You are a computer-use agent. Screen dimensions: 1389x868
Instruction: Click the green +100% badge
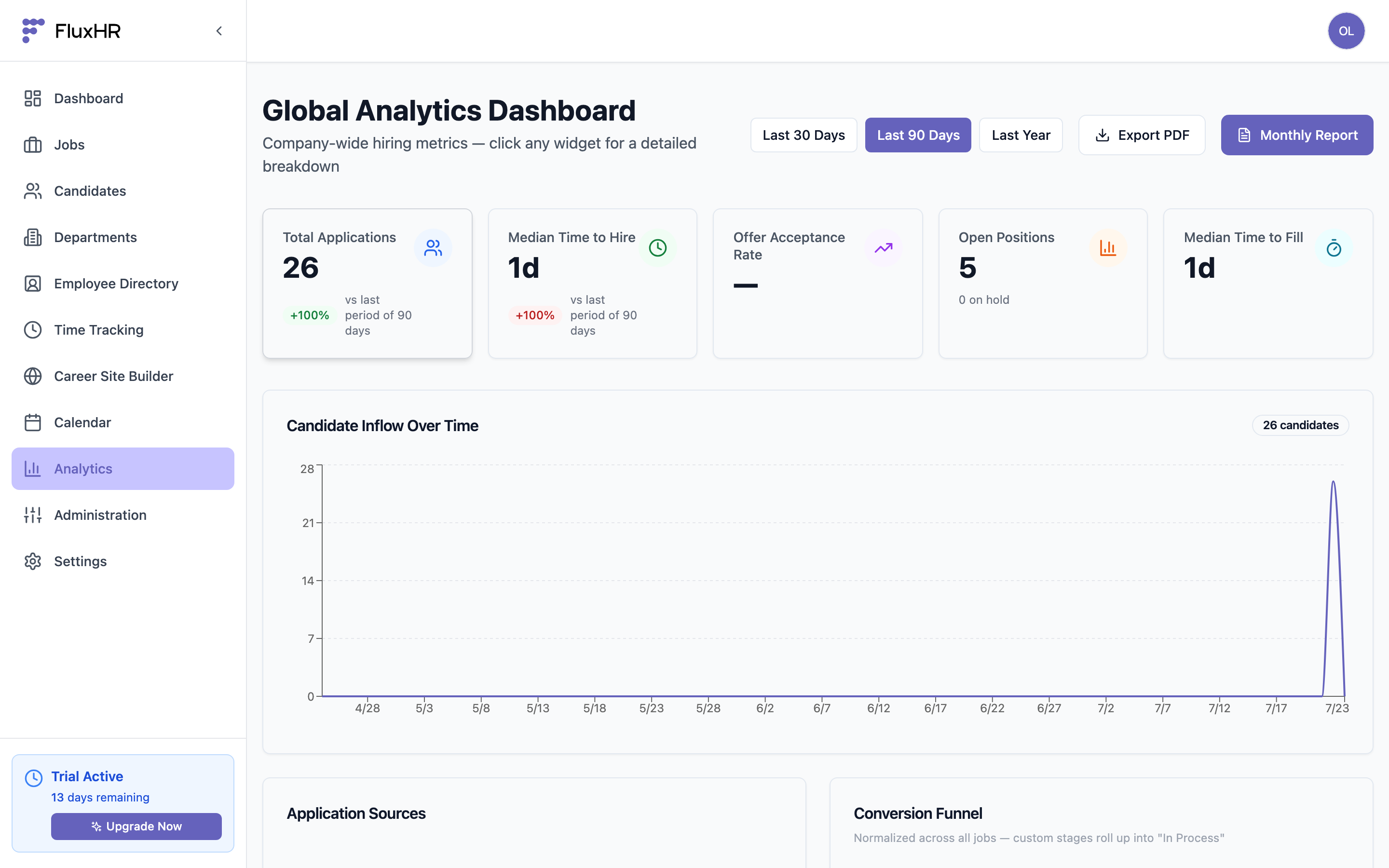pyautogui.click(x=309, y=315)
